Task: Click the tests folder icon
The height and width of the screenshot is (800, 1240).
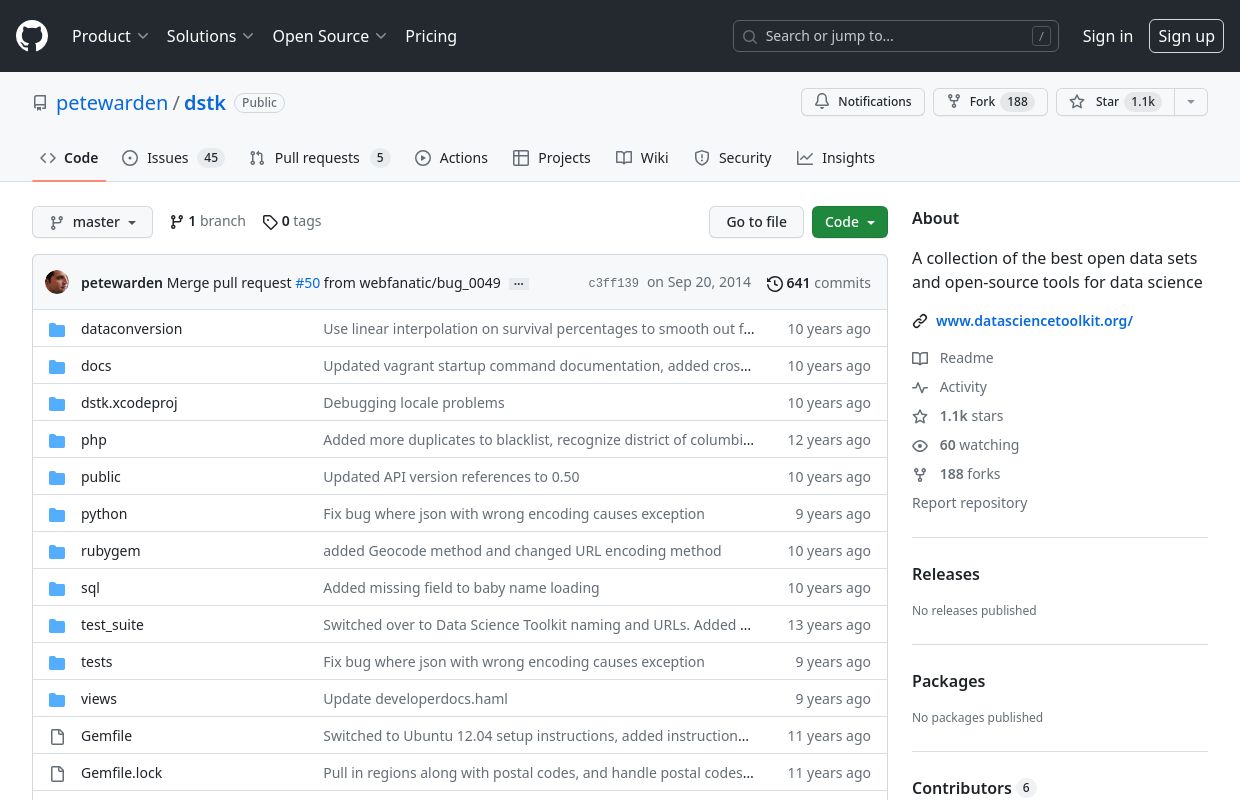Action: [57, 662]
